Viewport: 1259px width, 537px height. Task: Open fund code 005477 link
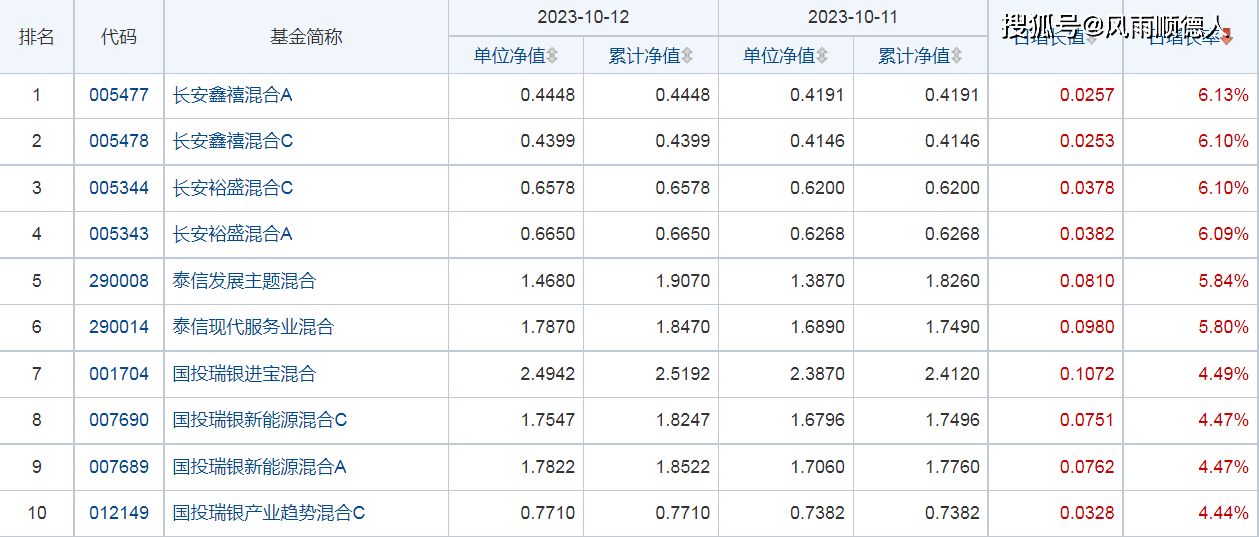pyautogui.click(x=118, y=96)
